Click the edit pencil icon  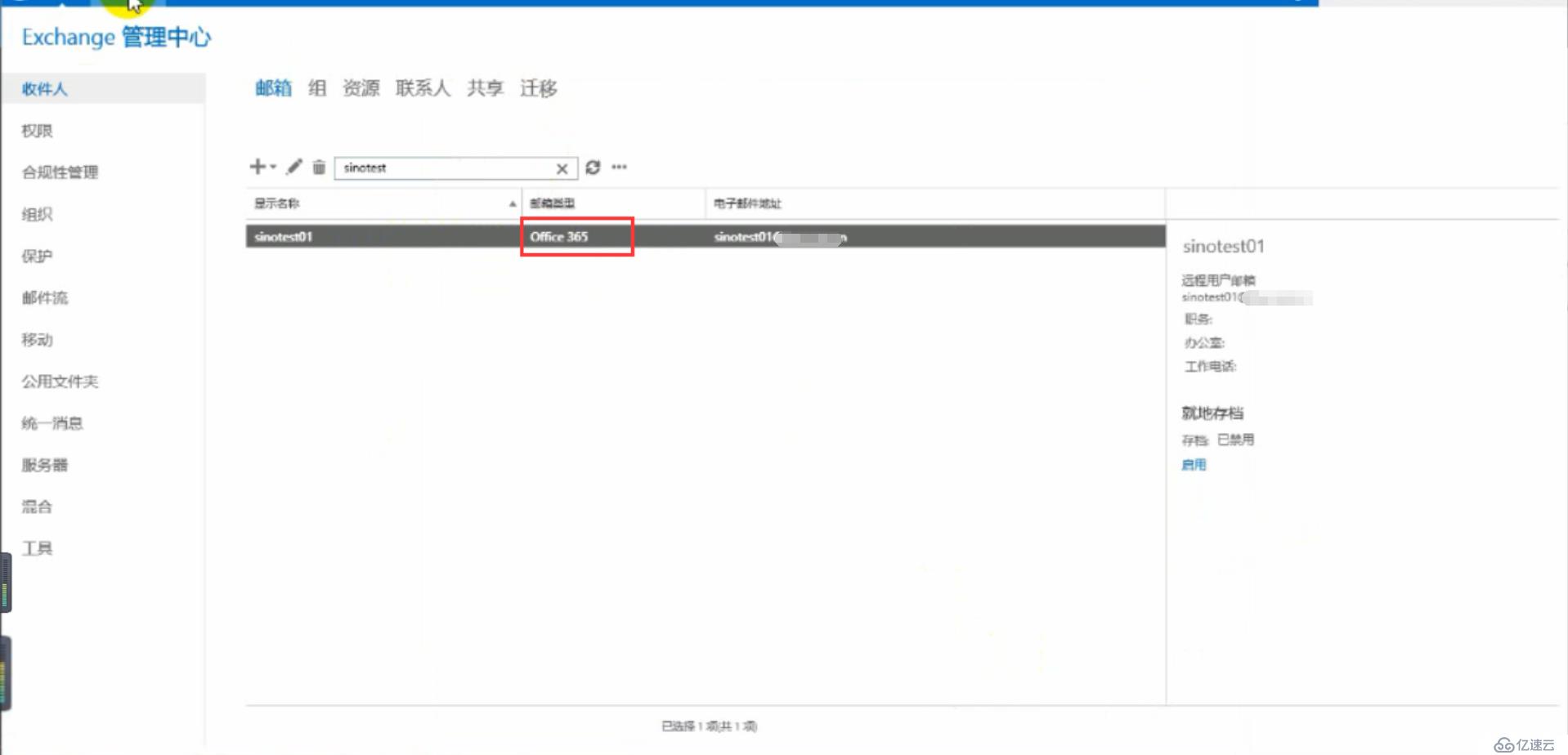(x=294, y=167)
